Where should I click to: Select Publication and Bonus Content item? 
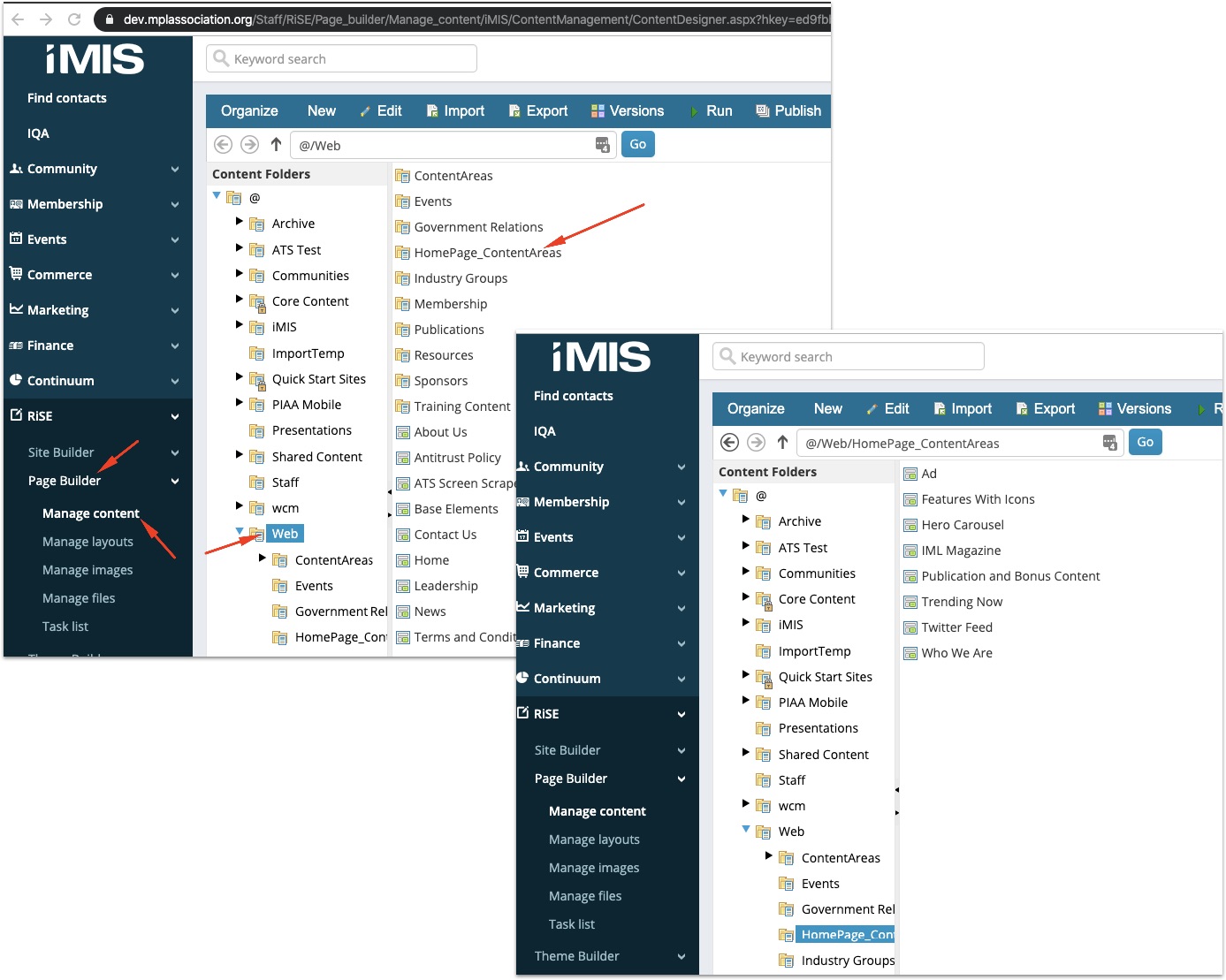coord(1010,576)
